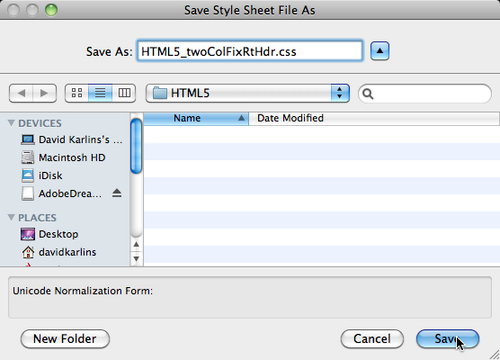Go forward with the right navigation arrow
This screenshot has height=360, width=500.
pyautogui.click(x=45, y=93)
